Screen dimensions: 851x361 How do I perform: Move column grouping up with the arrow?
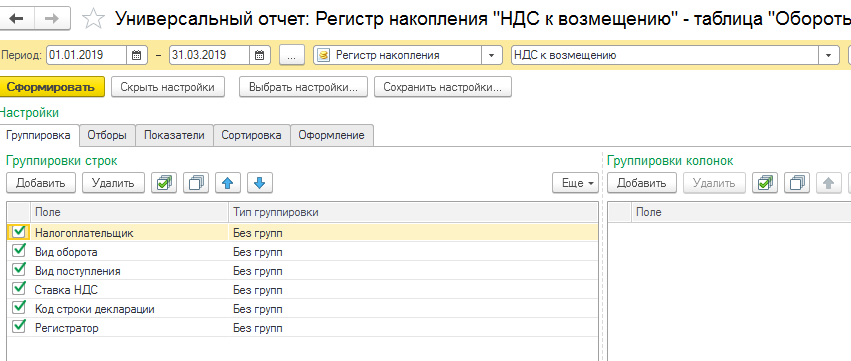[x=829, y=183]
